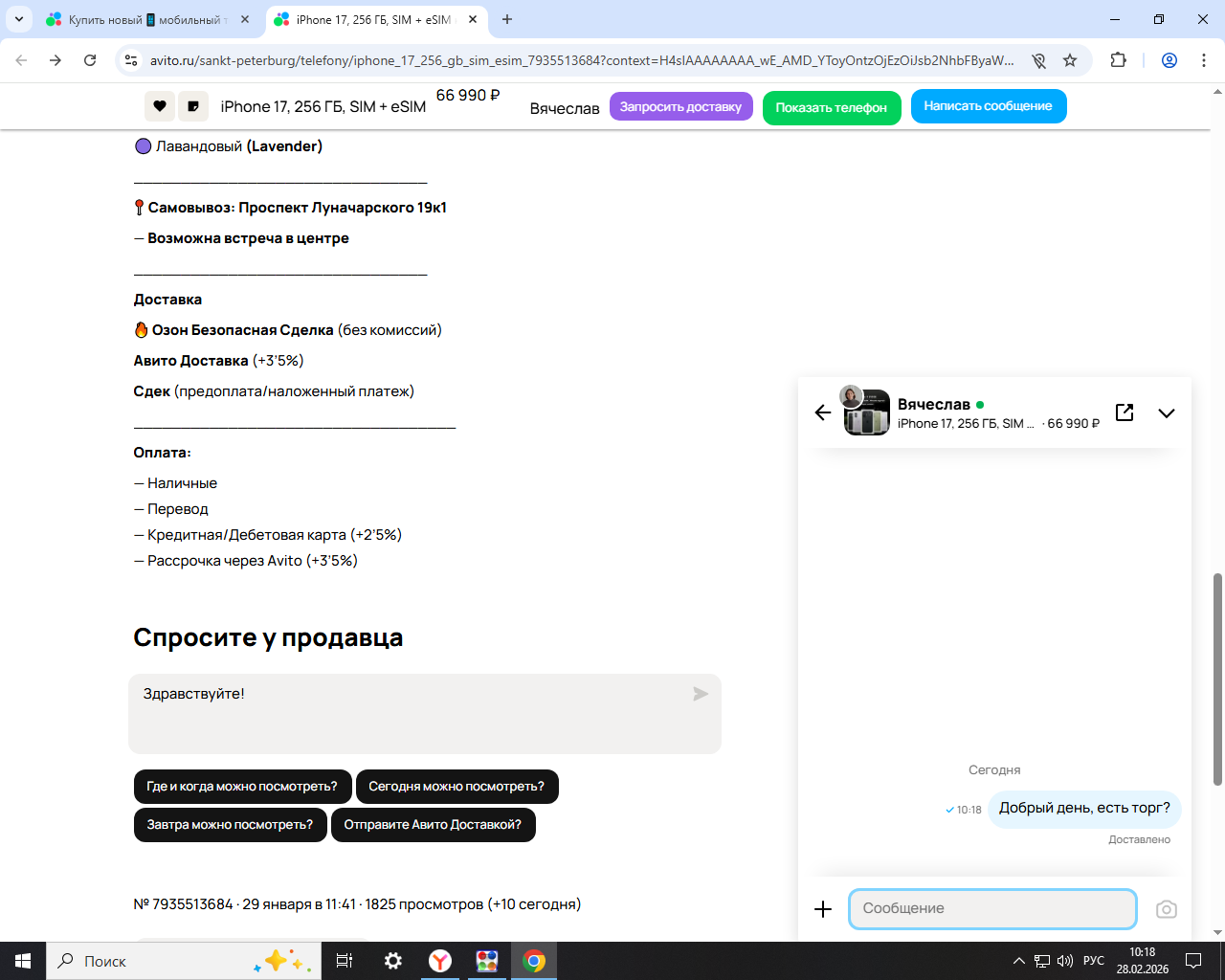Click the 'Кредитная/Дебетовая карта' payment line
This screenshot has height=980, width=1225.
[x=268, y=535]
